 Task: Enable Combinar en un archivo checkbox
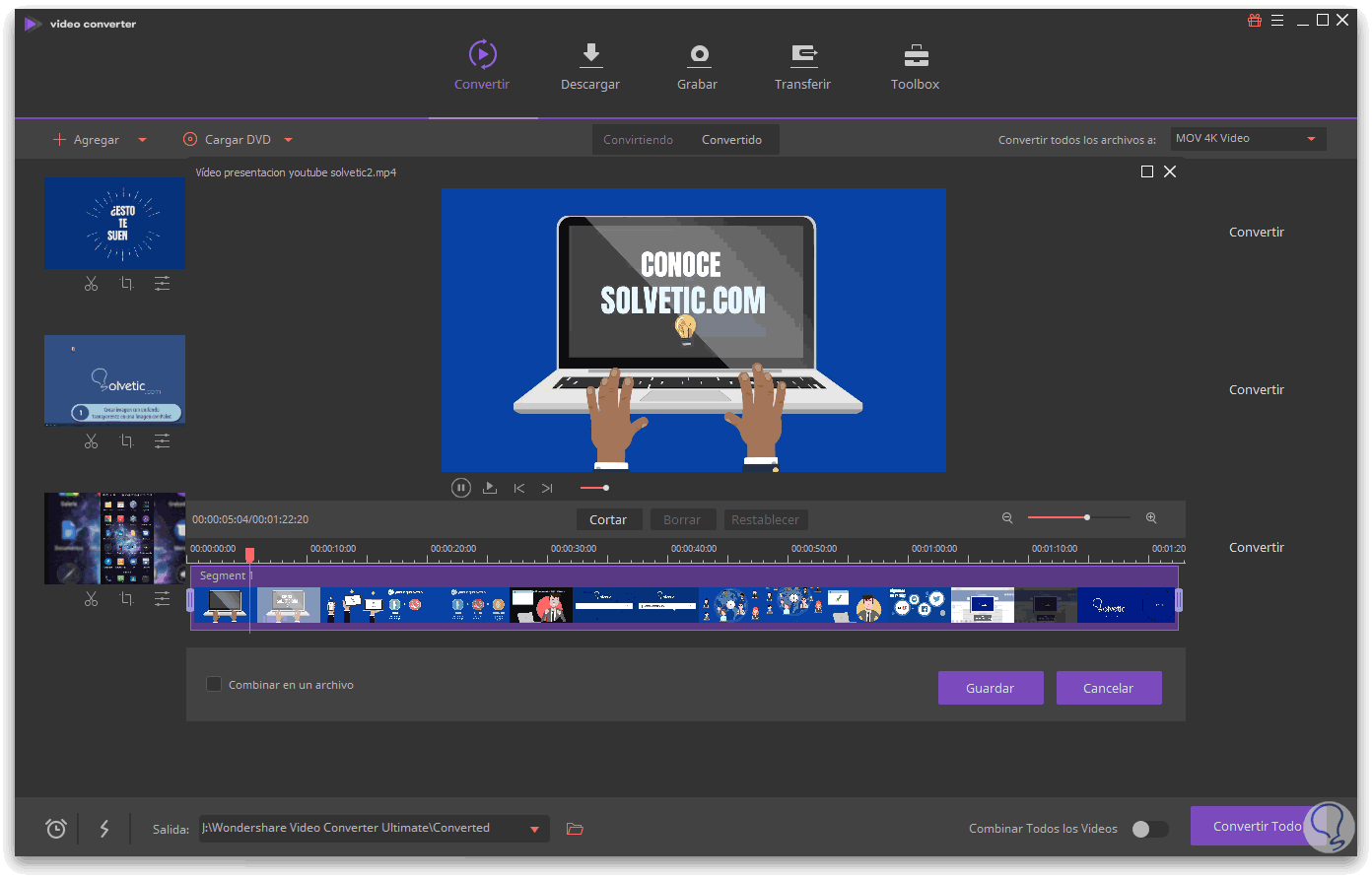[213, 684]
